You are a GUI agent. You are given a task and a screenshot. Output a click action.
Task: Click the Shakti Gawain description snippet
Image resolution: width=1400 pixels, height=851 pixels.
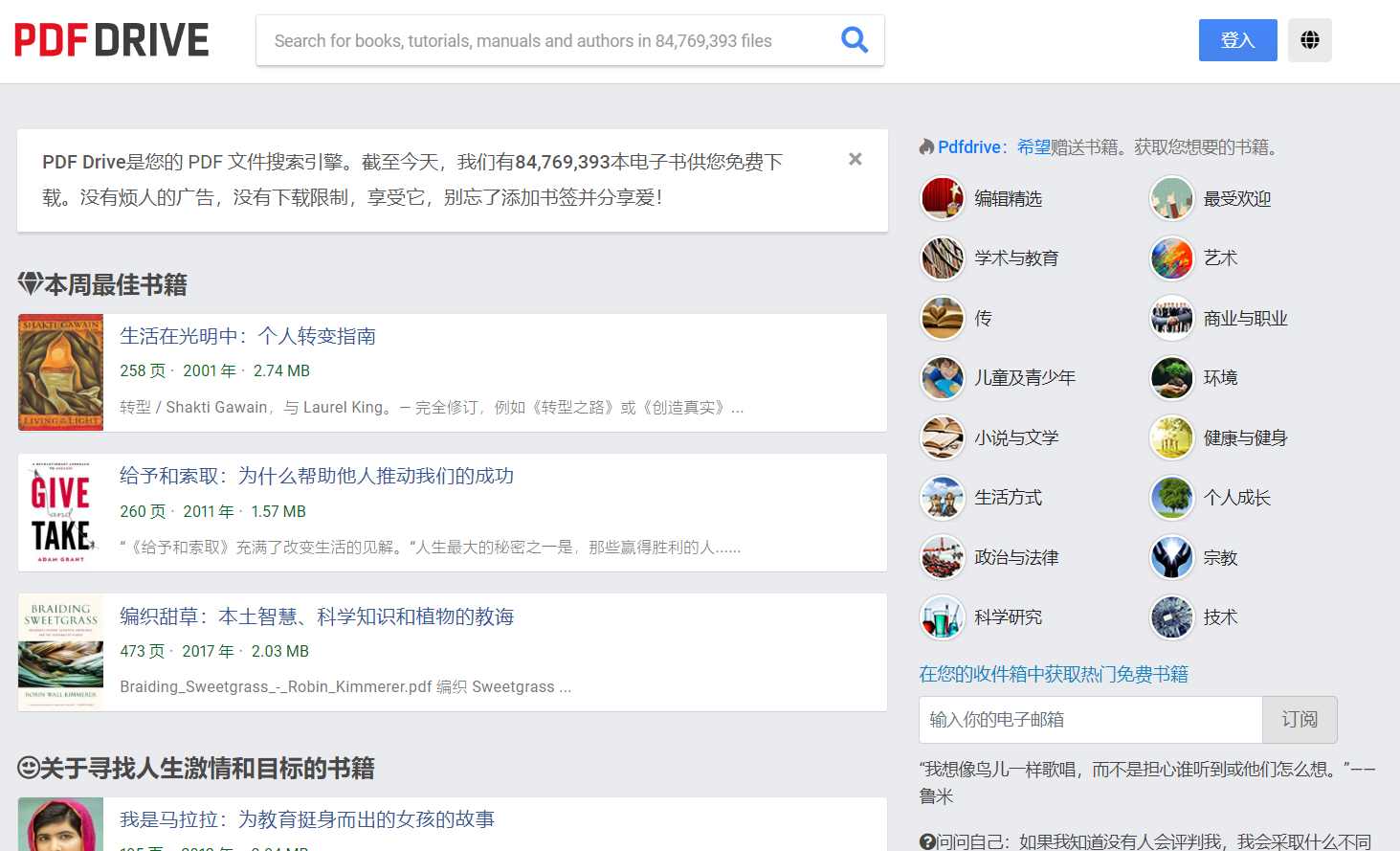432,408
